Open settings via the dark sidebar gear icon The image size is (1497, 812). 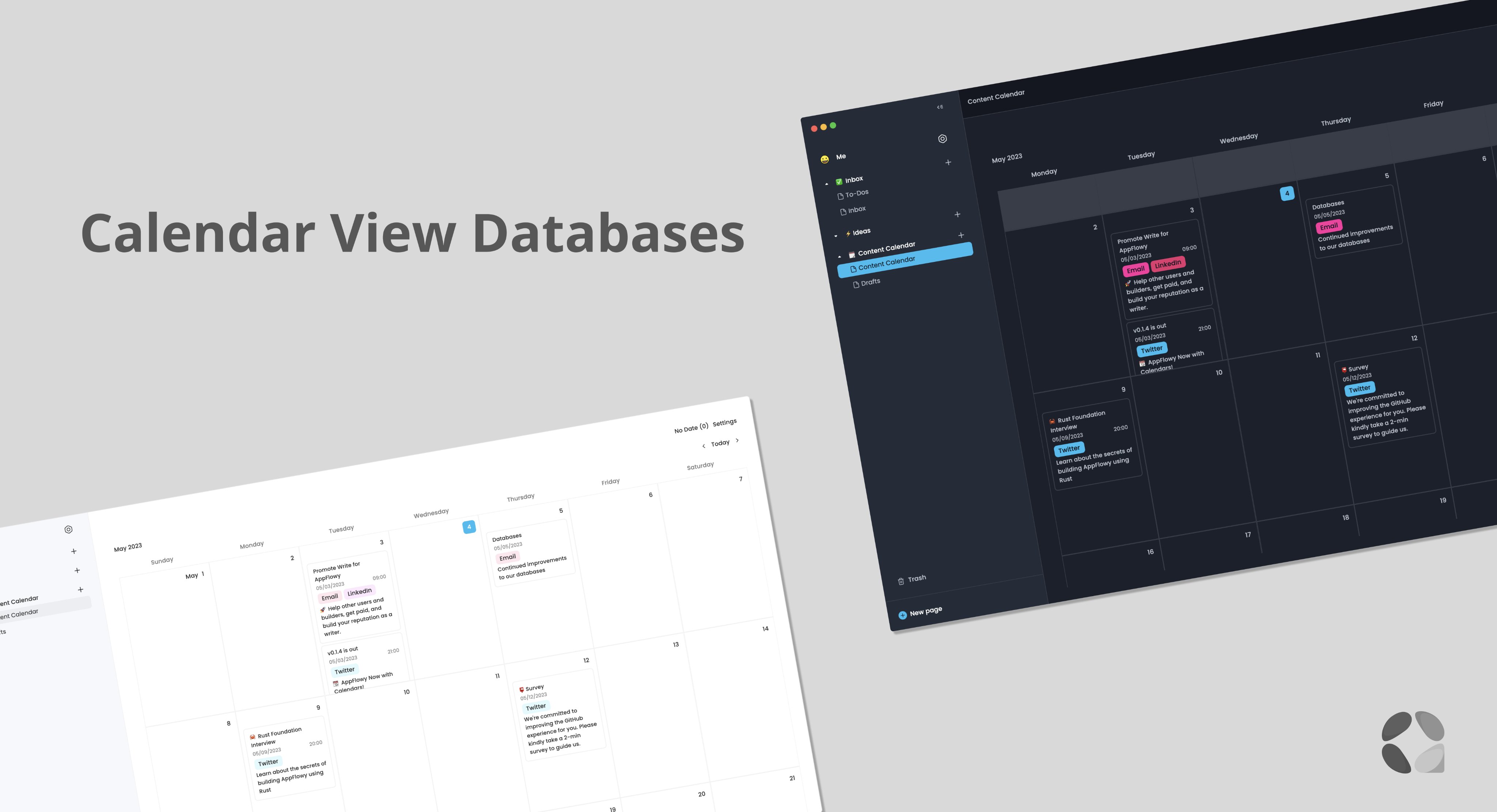[942, 139]
